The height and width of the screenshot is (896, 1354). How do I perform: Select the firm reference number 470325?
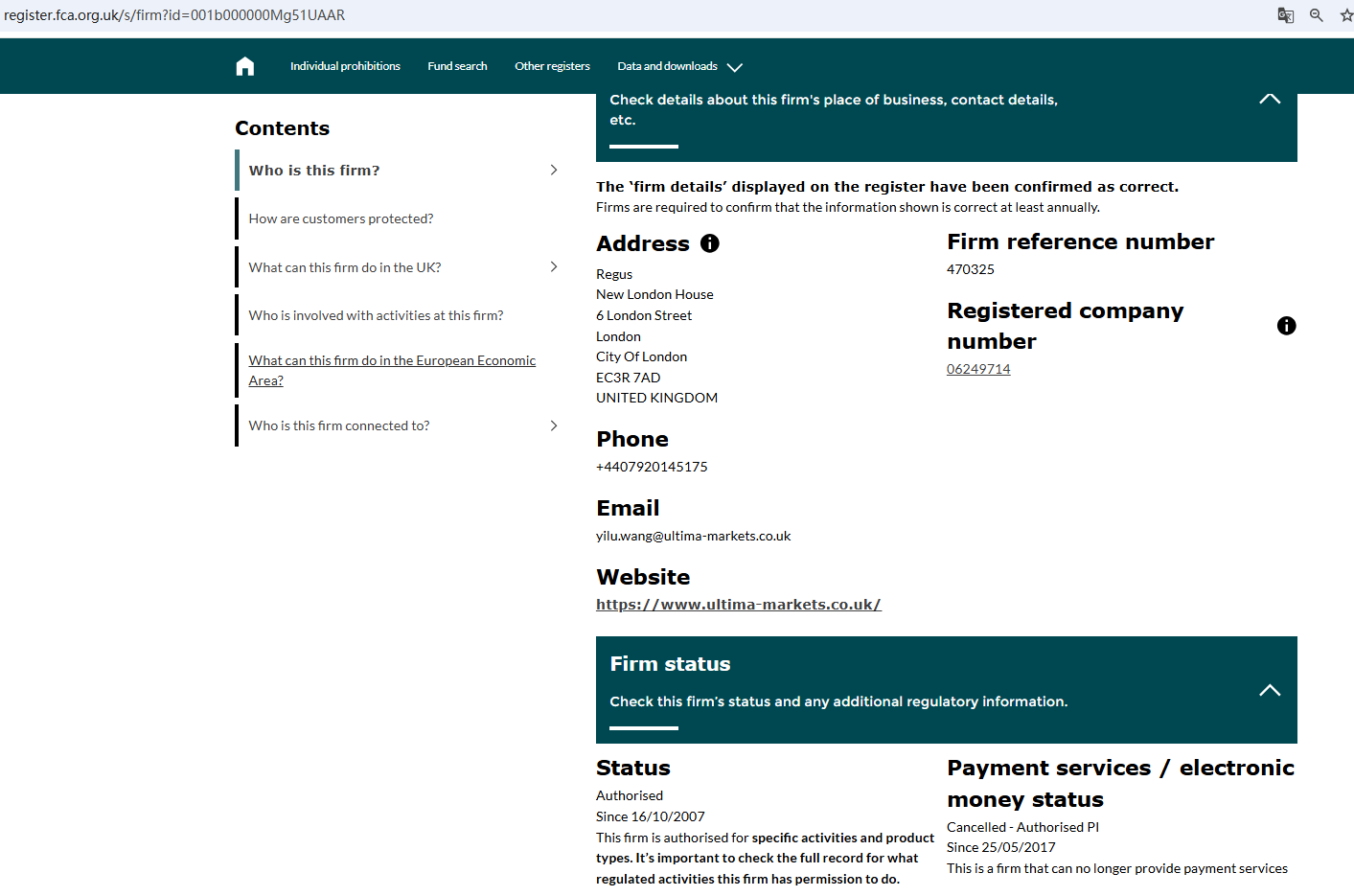(x=971, y=269)
